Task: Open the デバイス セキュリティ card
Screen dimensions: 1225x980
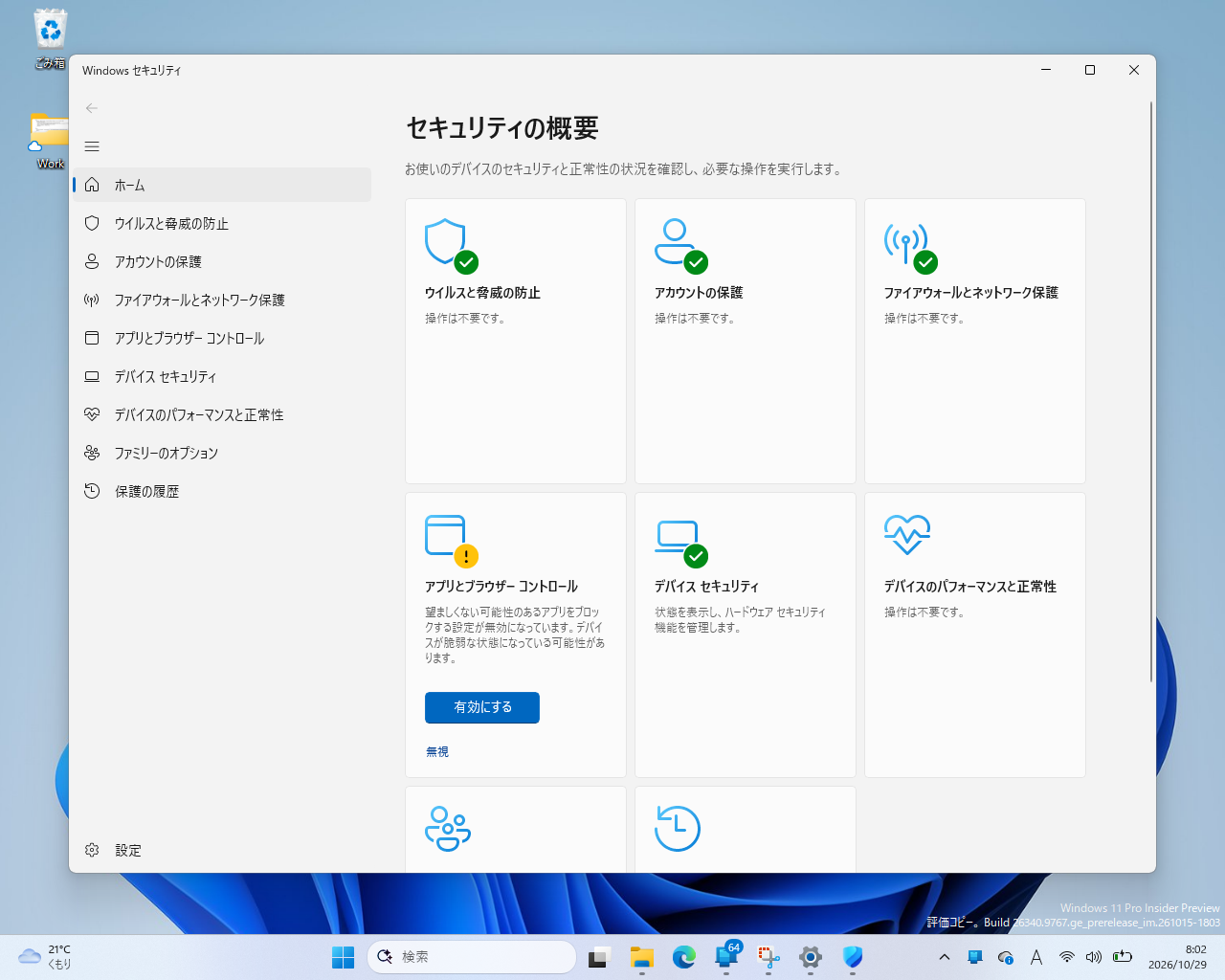Action: tap(746, 635)
